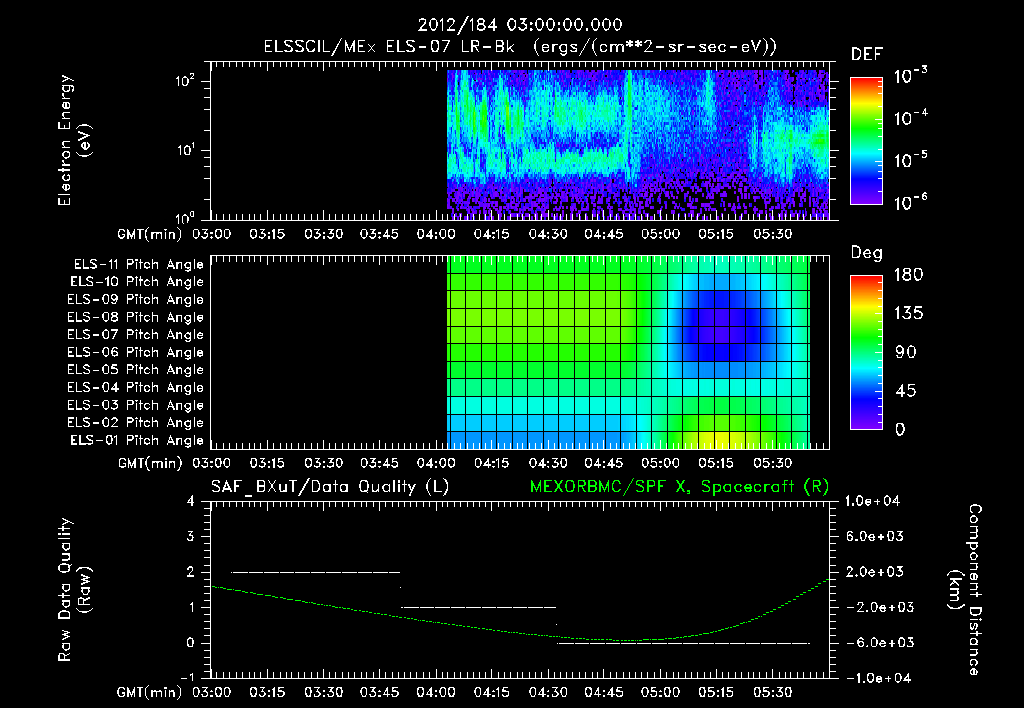Click the ELS-06 Pitch Angle row label

[135, 352]
